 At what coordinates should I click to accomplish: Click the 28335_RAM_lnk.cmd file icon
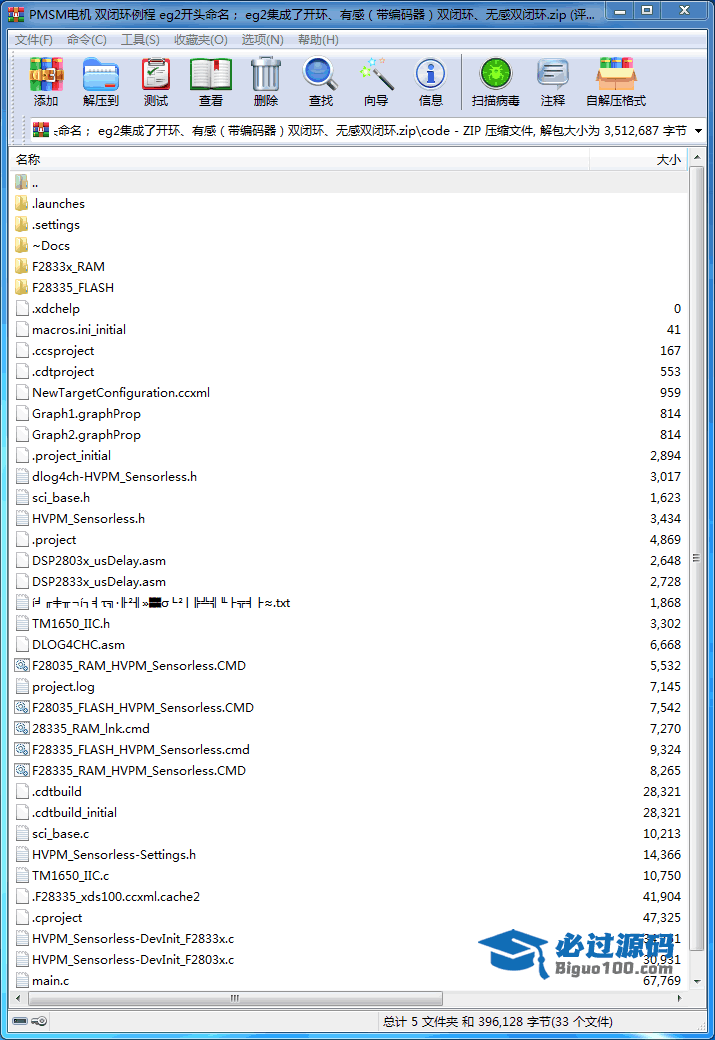[x=22, y=728]
